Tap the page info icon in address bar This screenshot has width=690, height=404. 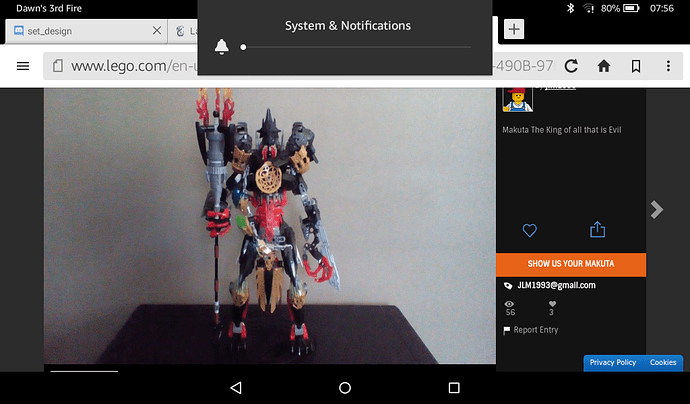click(58, 66)
